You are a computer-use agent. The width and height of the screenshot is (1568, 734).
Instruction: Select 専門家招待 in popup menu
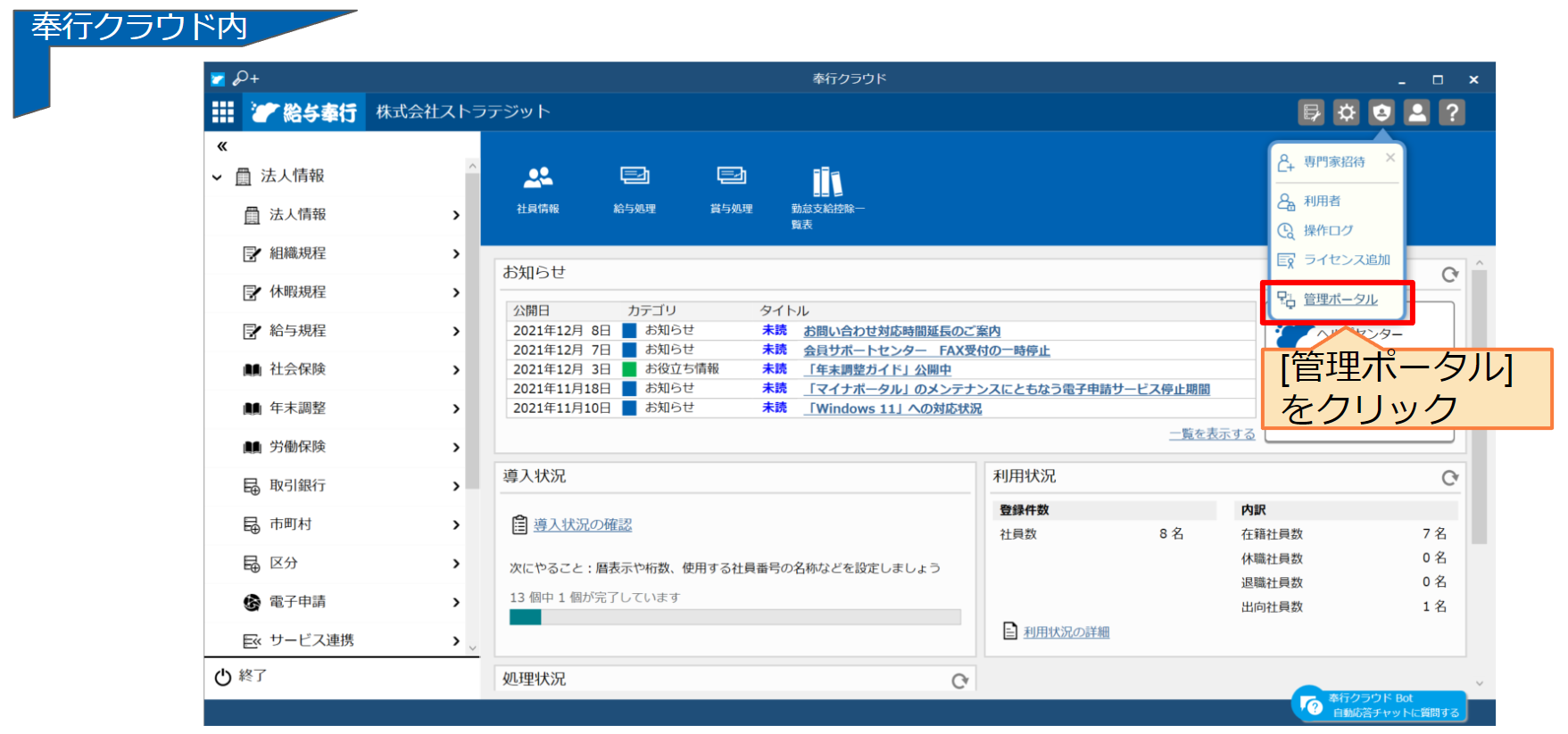tap(1322, 162)
